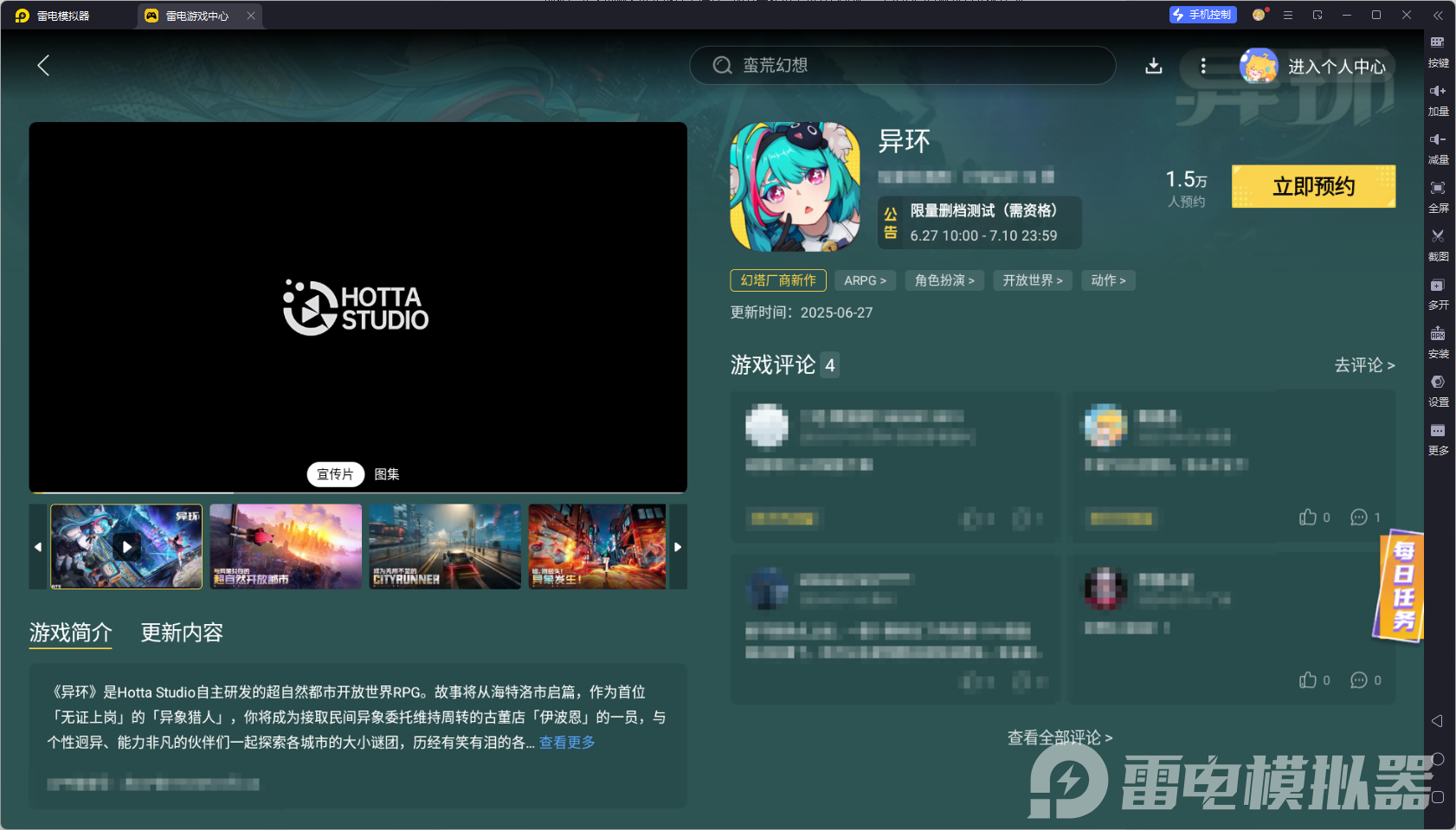
Task: Open emulator 设置 settings
Action: tap(1438, 390)
